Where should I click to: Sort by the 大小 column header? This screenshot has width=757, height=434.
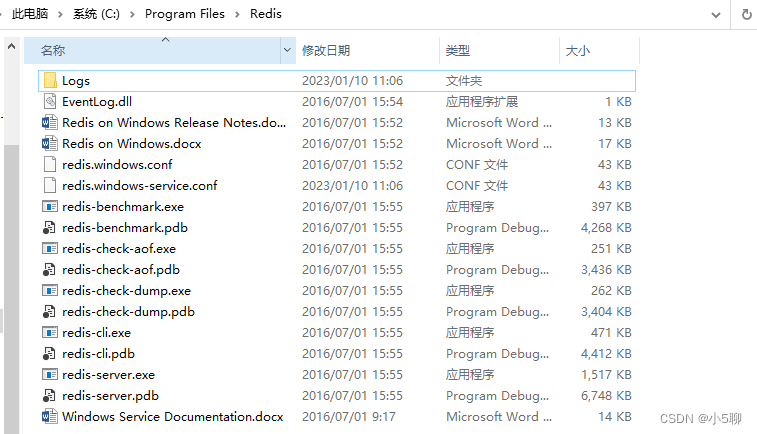pyautogui.click(x=578, y=50)
